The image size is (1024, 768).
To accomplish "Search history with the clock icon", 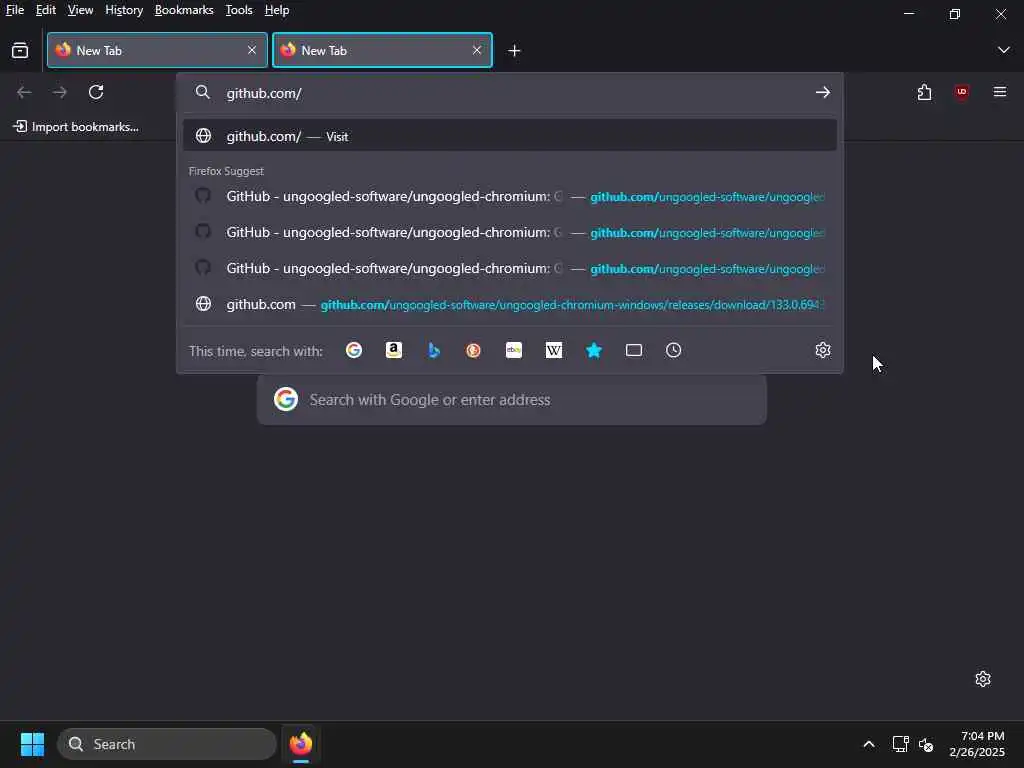I will (673, 350).
